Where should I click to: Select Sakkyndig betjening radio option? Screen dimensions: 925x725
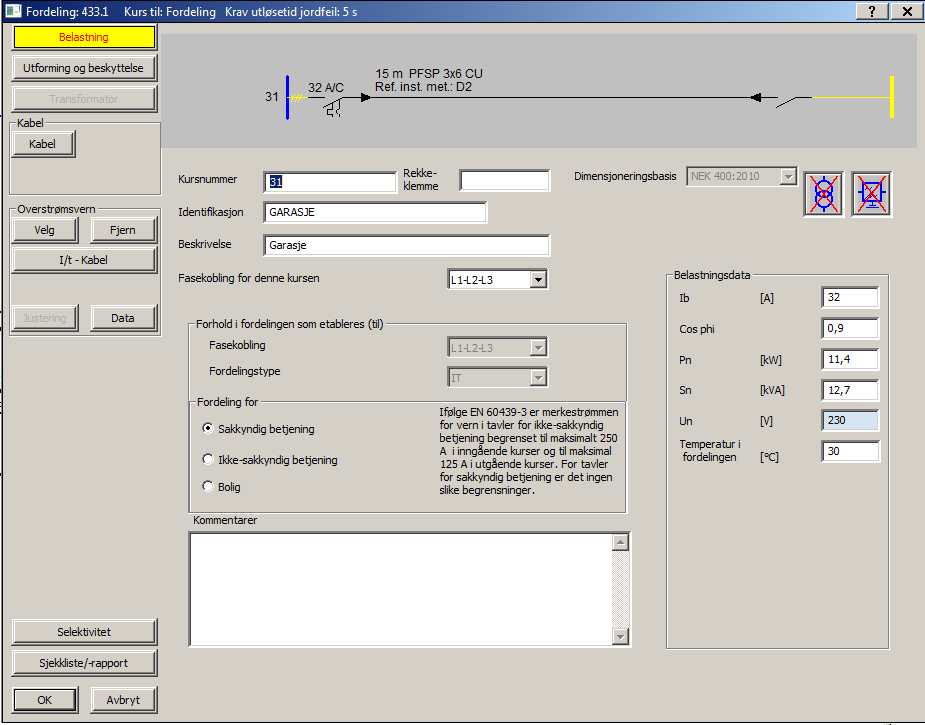click(x=208, y=428)
